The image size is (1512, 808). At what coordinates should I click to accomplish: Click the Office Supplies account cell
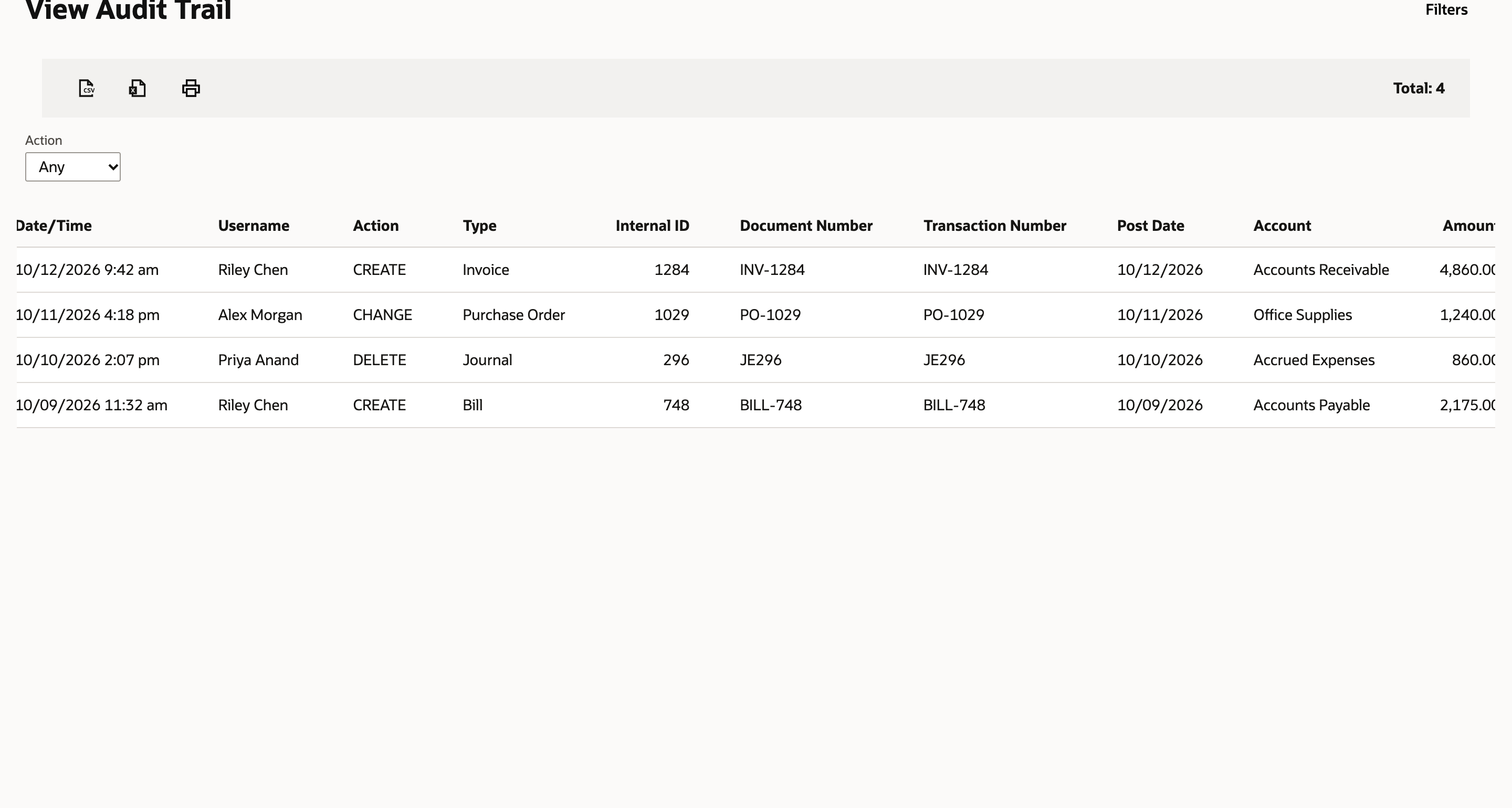tap(1303, 315)
